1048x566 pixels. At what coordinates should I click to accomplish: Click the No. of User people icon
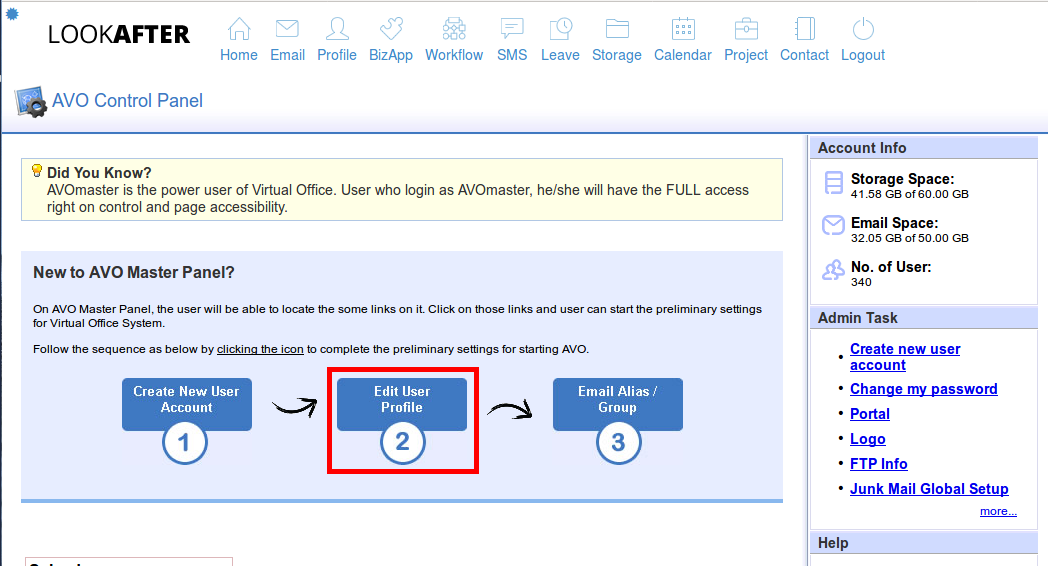833,270
